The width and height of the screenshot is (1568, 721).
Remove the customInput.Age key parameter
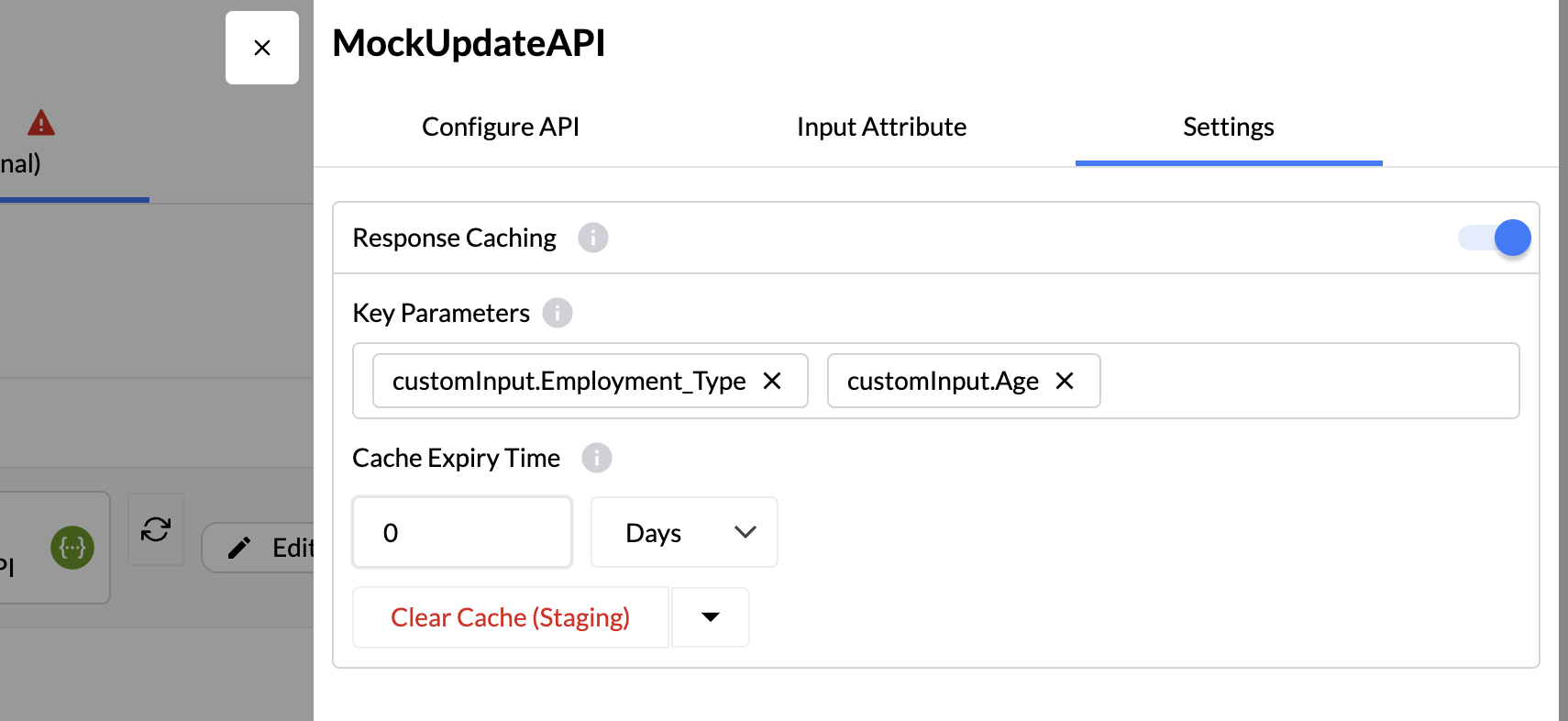pyautogui.click(x=1064, y=381)
